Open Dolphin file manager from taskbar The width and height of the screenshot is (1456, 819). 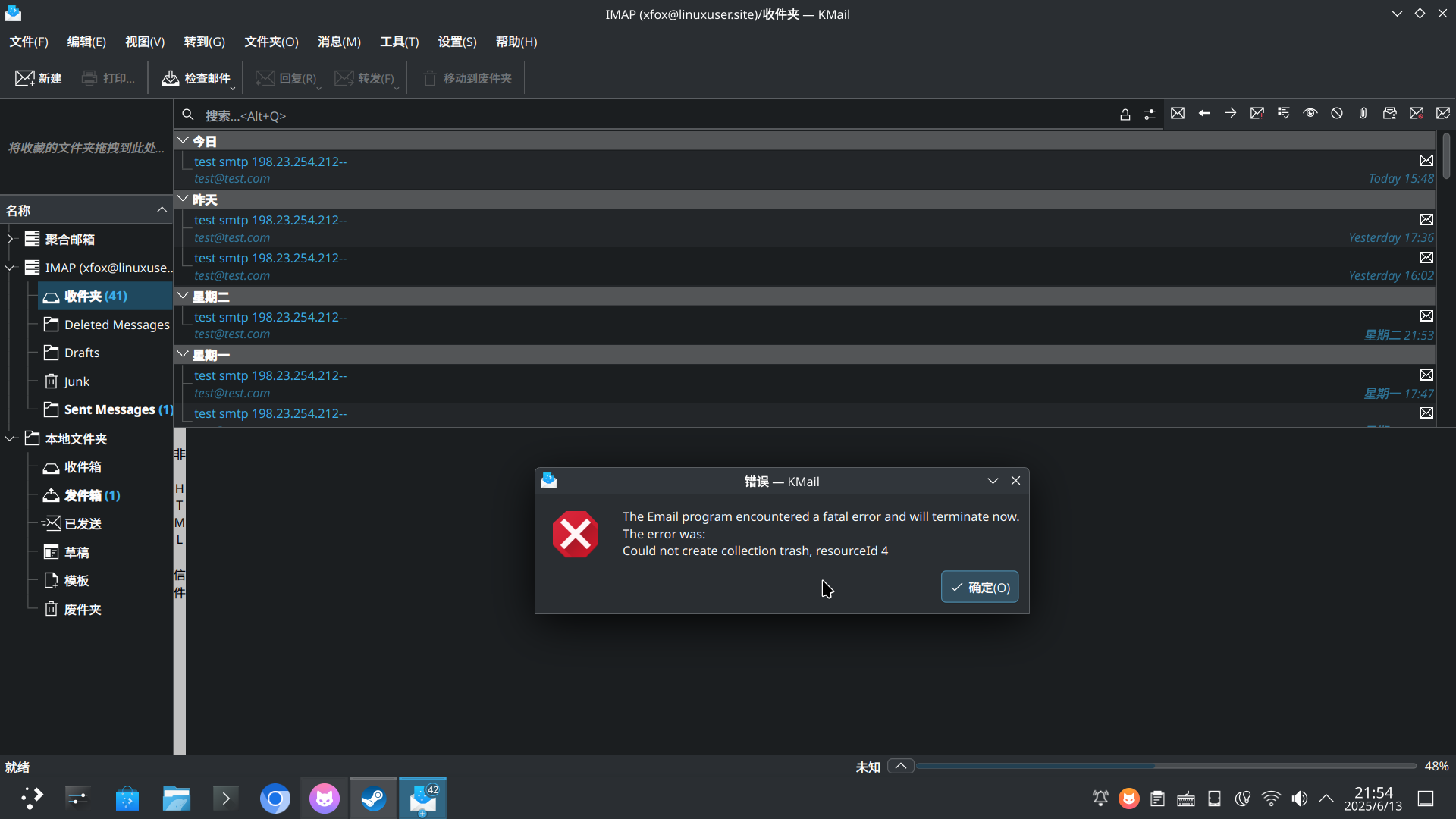point(177,799)
